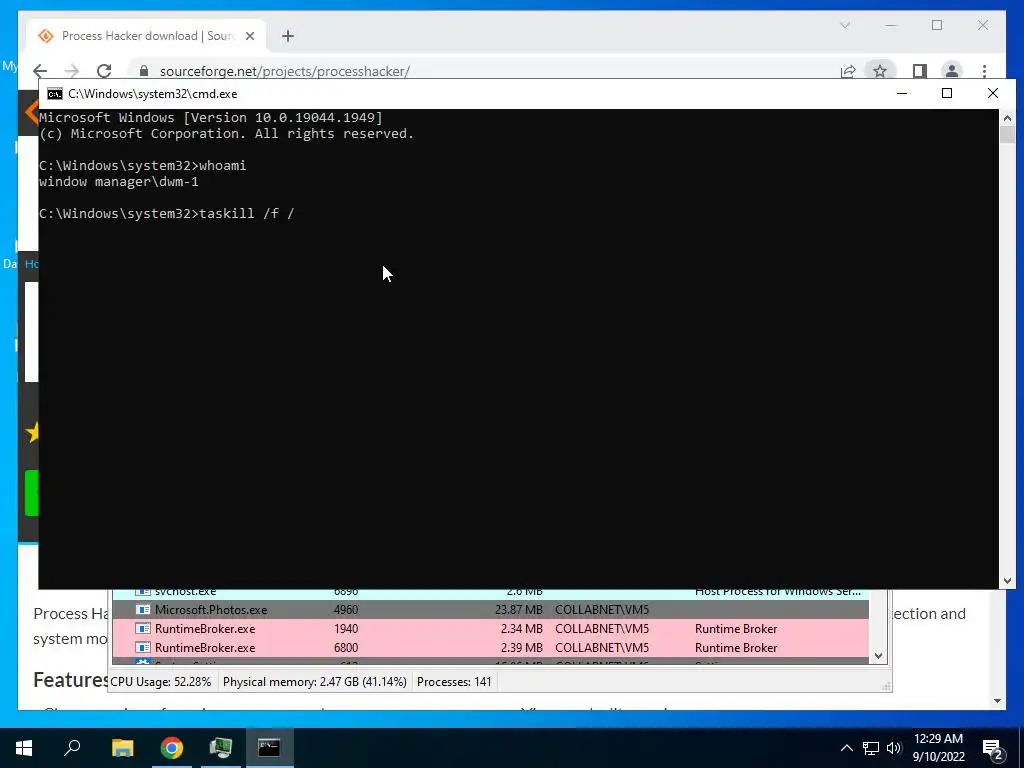Image resolution: width=1024 pixels, height=768 pixels.
Task: Open volume tray icon
Action: [894, 748]
